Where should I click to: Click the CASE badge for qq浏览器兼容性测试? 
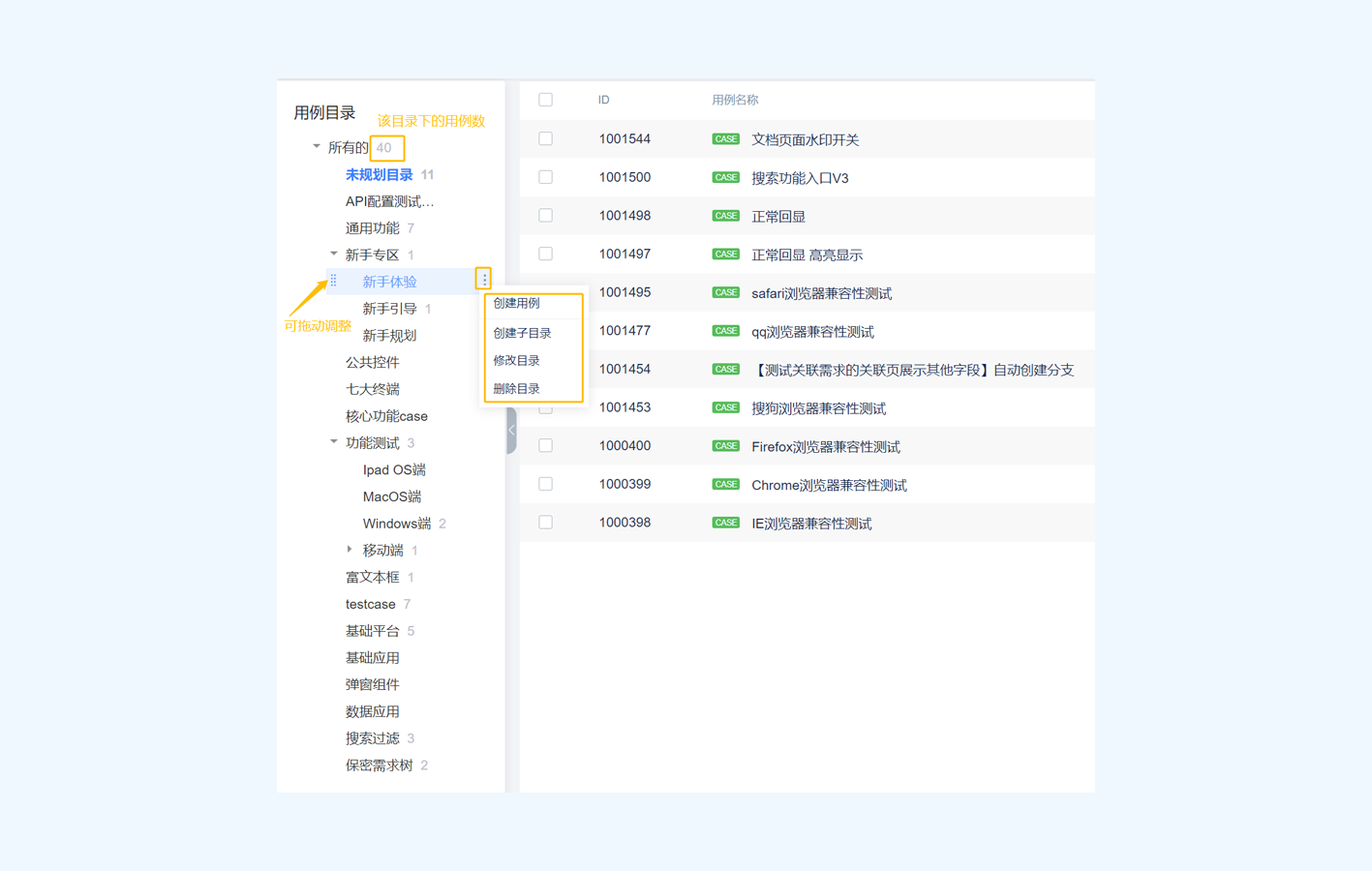click(x=725, y=331)
